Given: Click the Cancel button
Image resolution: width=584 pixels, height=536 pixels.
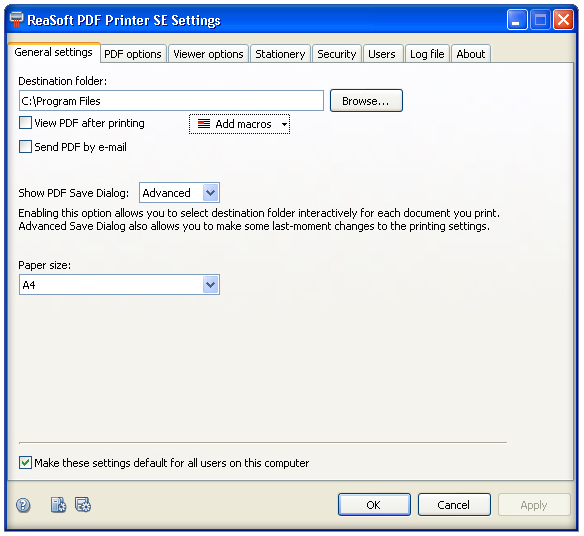Looking at the screenshot, I should click(454, 505).
